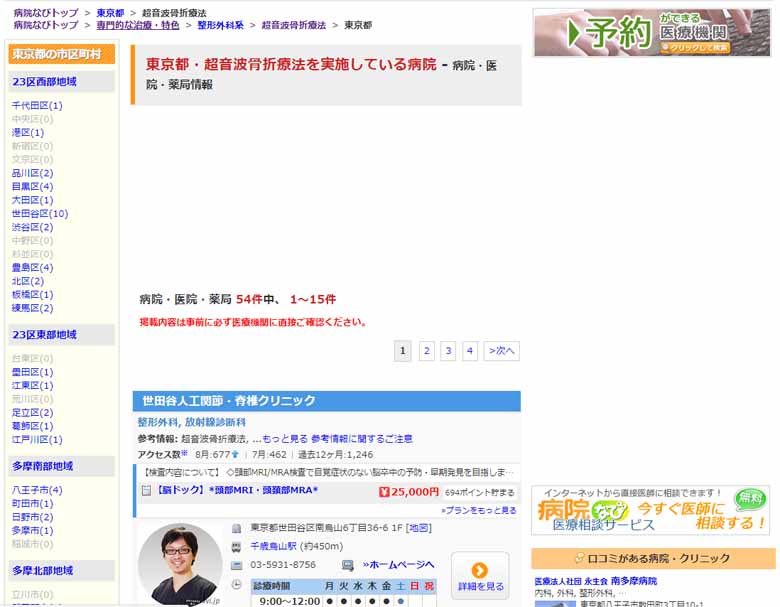Open 整形外科系 breadcrumb link

(x=220, y=25)
